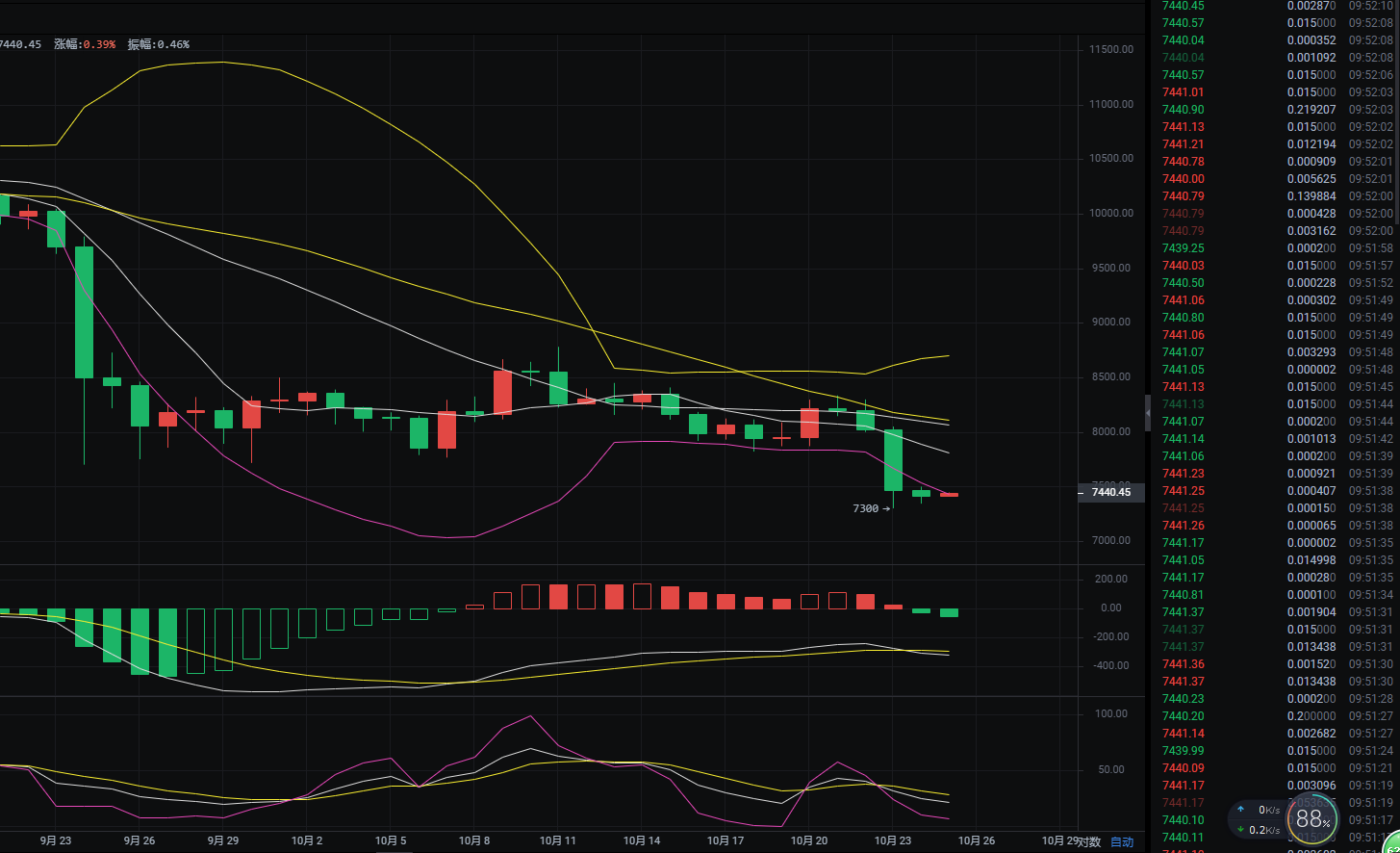Select the trade with amount 0.000909
This screenshot has width=1400, height=853.
1276,162
